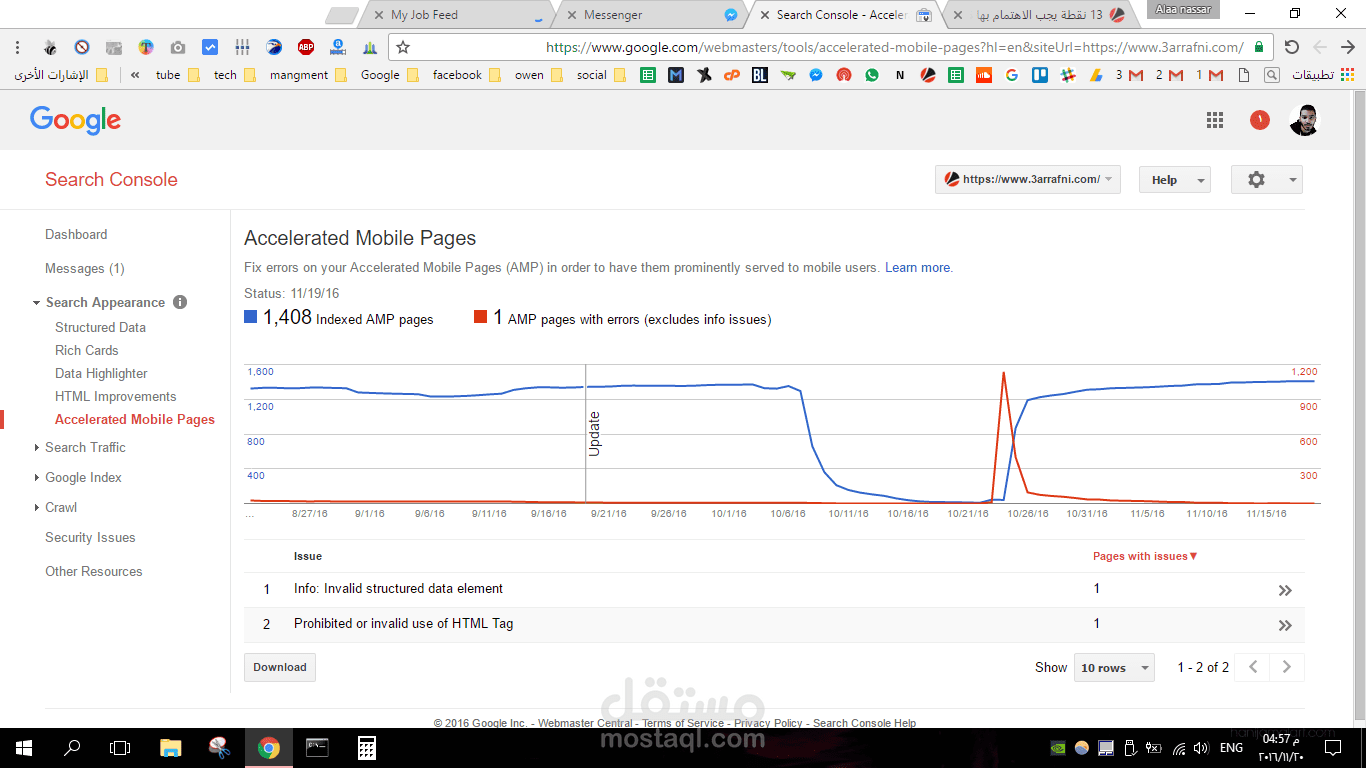This screenshot has height=768, width=1366.
Task: Open Command Prompt from the taskbar
Action: 317,748
